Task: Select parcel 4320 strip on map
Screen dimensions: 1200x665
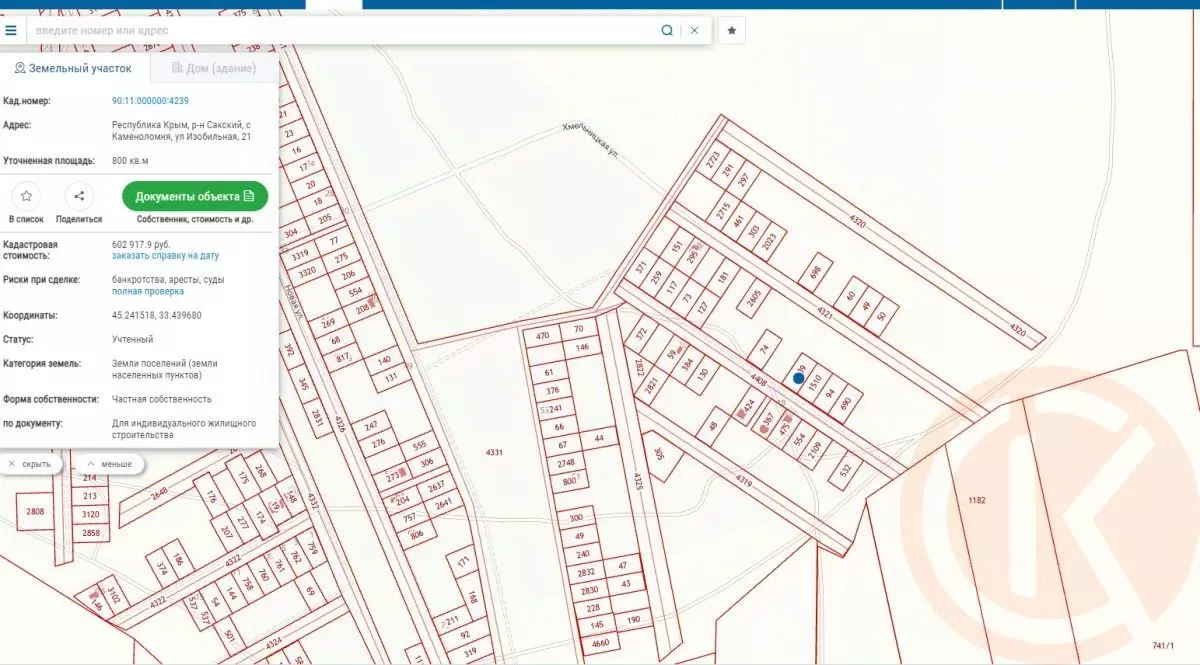Action: tap(857, 220)
